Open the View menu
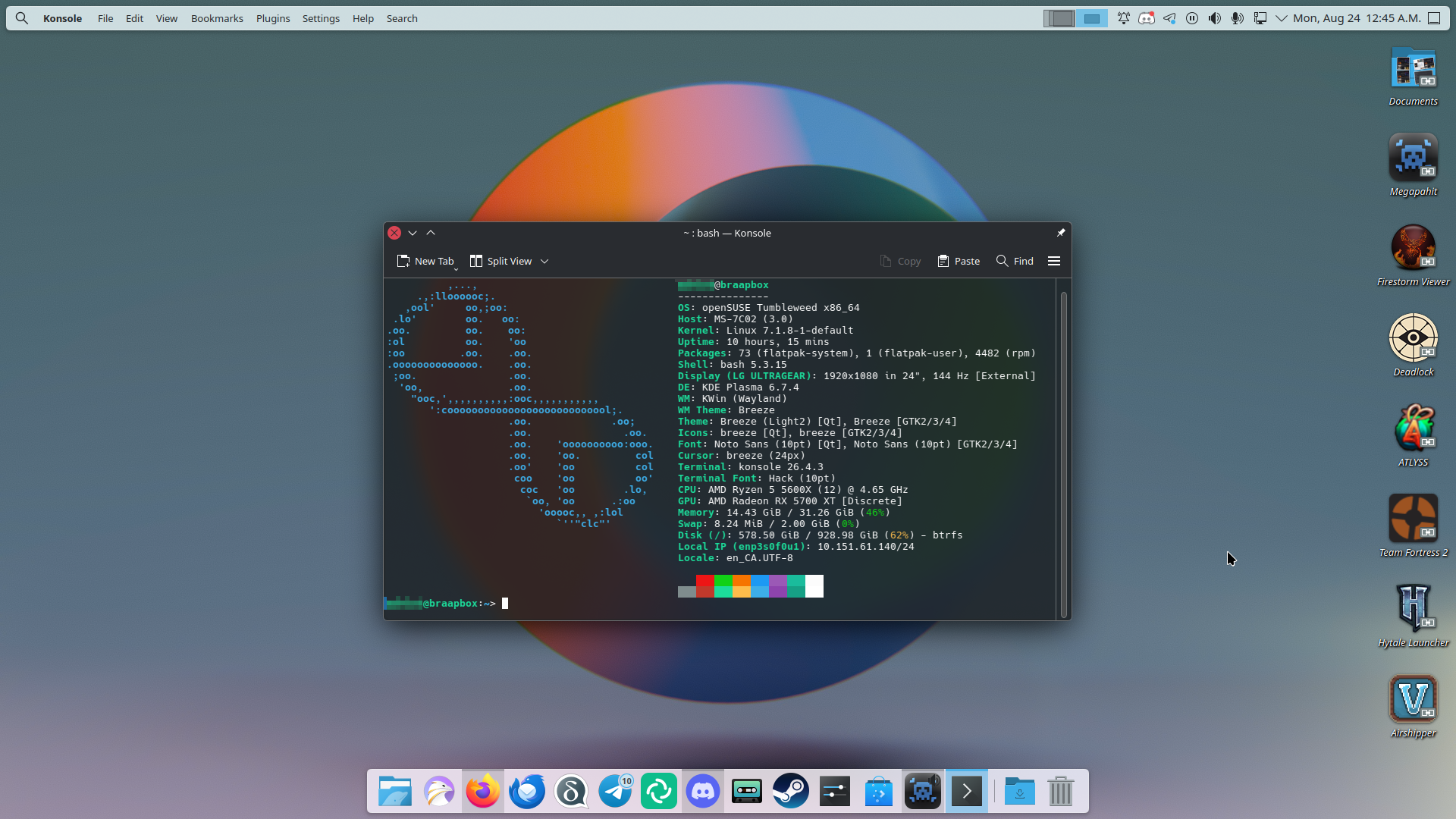1456x819 pixels. (167, 18)
